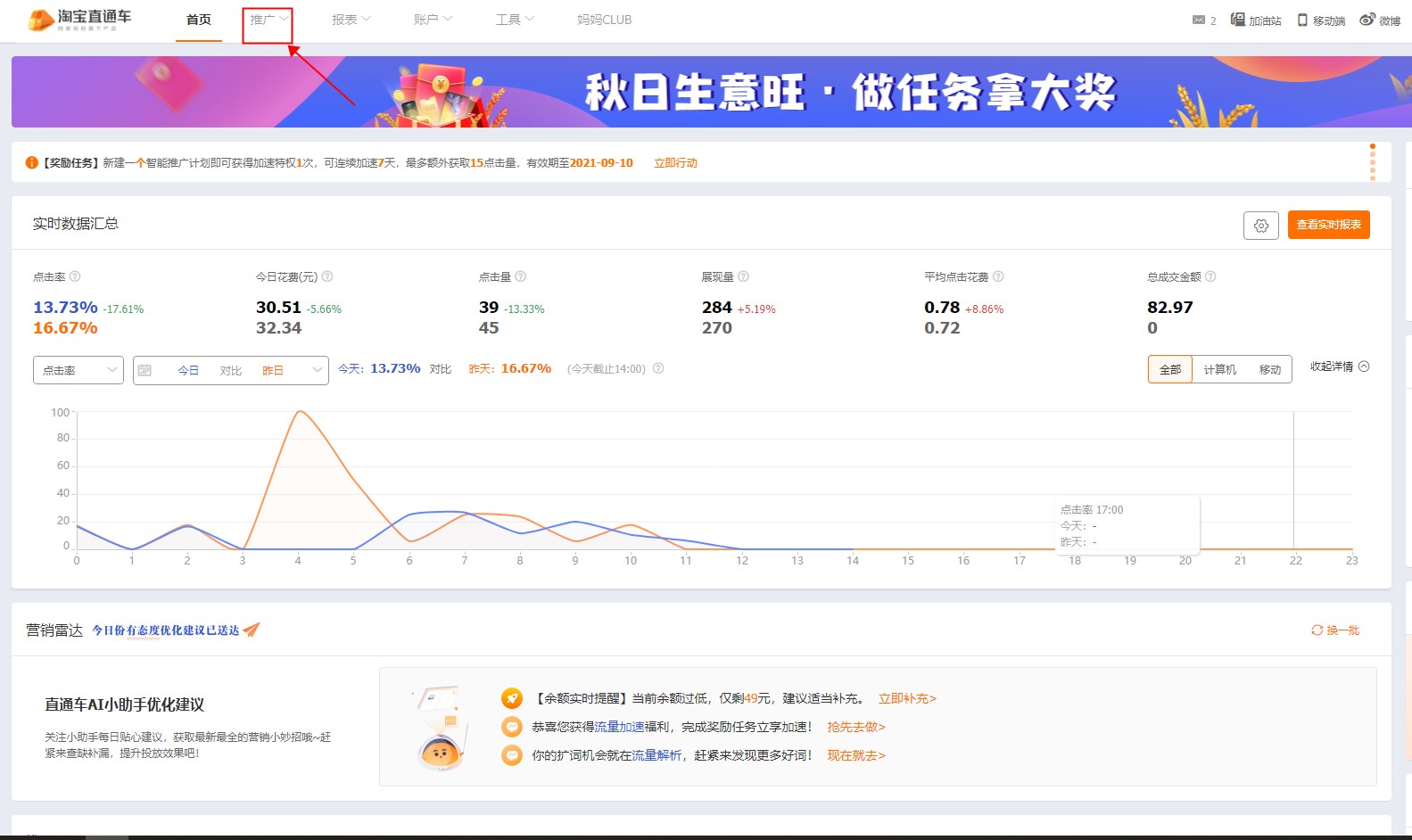Screen dimensions: 1412x840
Task: Expand the 报表 menu
Action: click(x=351, y=20)
